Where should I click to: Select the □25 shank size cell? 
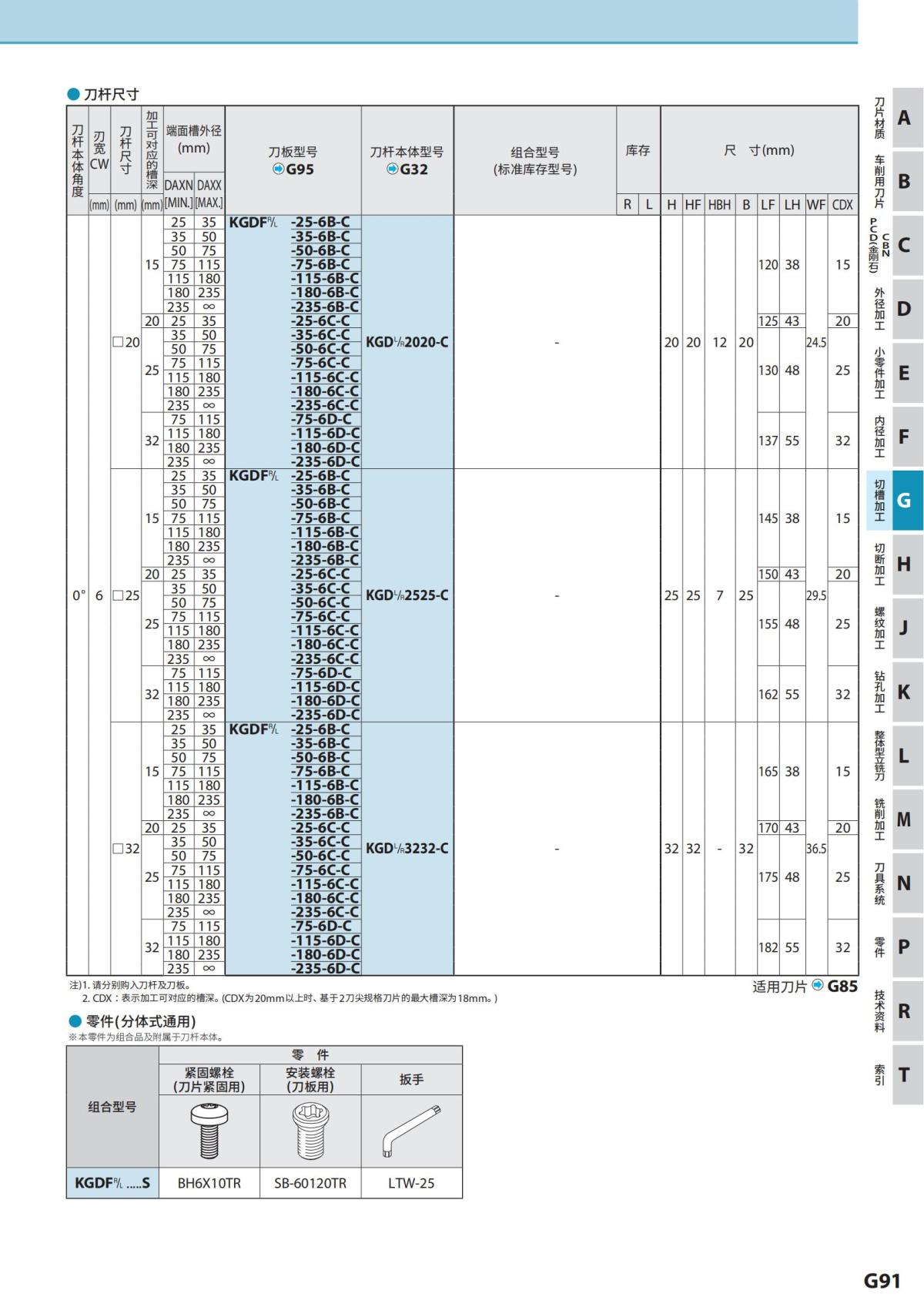pyautogui.click(x=126, y=595)
